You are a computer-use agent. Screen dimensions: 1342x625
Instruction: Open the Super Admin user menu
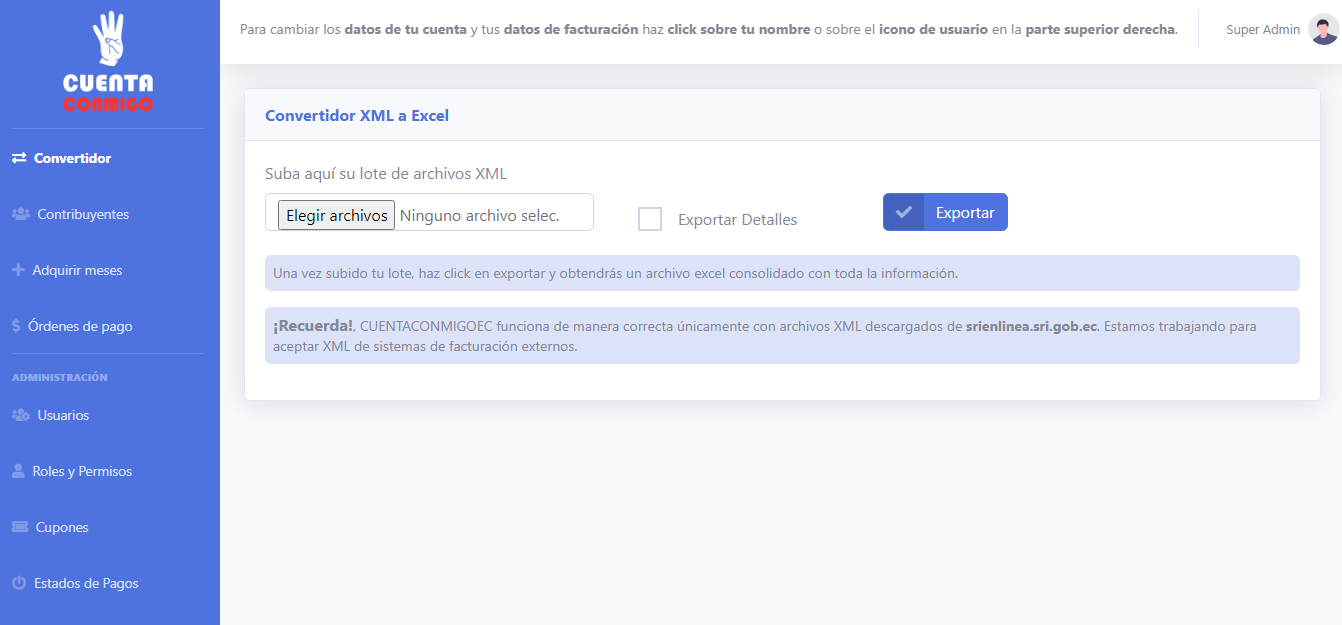point(1262,30)
